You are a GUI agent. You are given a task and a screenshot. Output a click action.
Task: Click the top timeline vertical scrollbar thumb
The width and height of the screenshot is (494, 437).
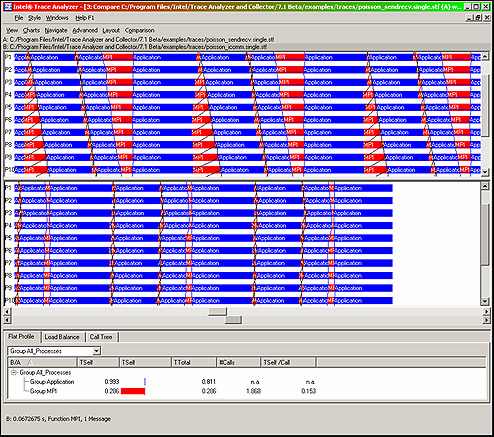click(x=485, y=104)
